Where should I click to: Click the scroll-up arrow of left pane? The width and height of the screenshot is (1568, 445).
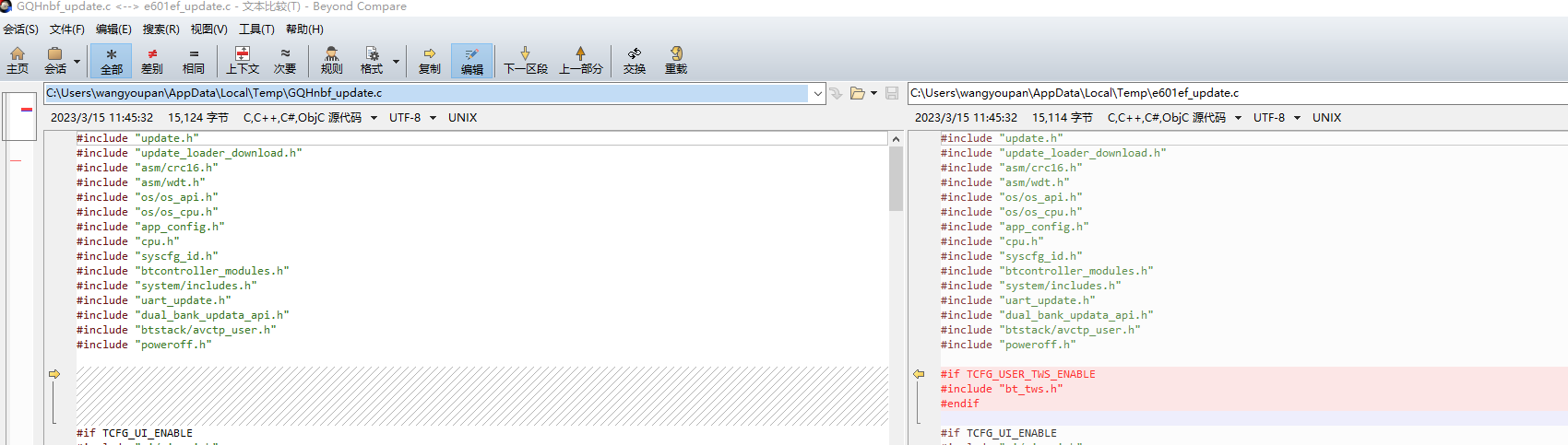click(896, 138)
